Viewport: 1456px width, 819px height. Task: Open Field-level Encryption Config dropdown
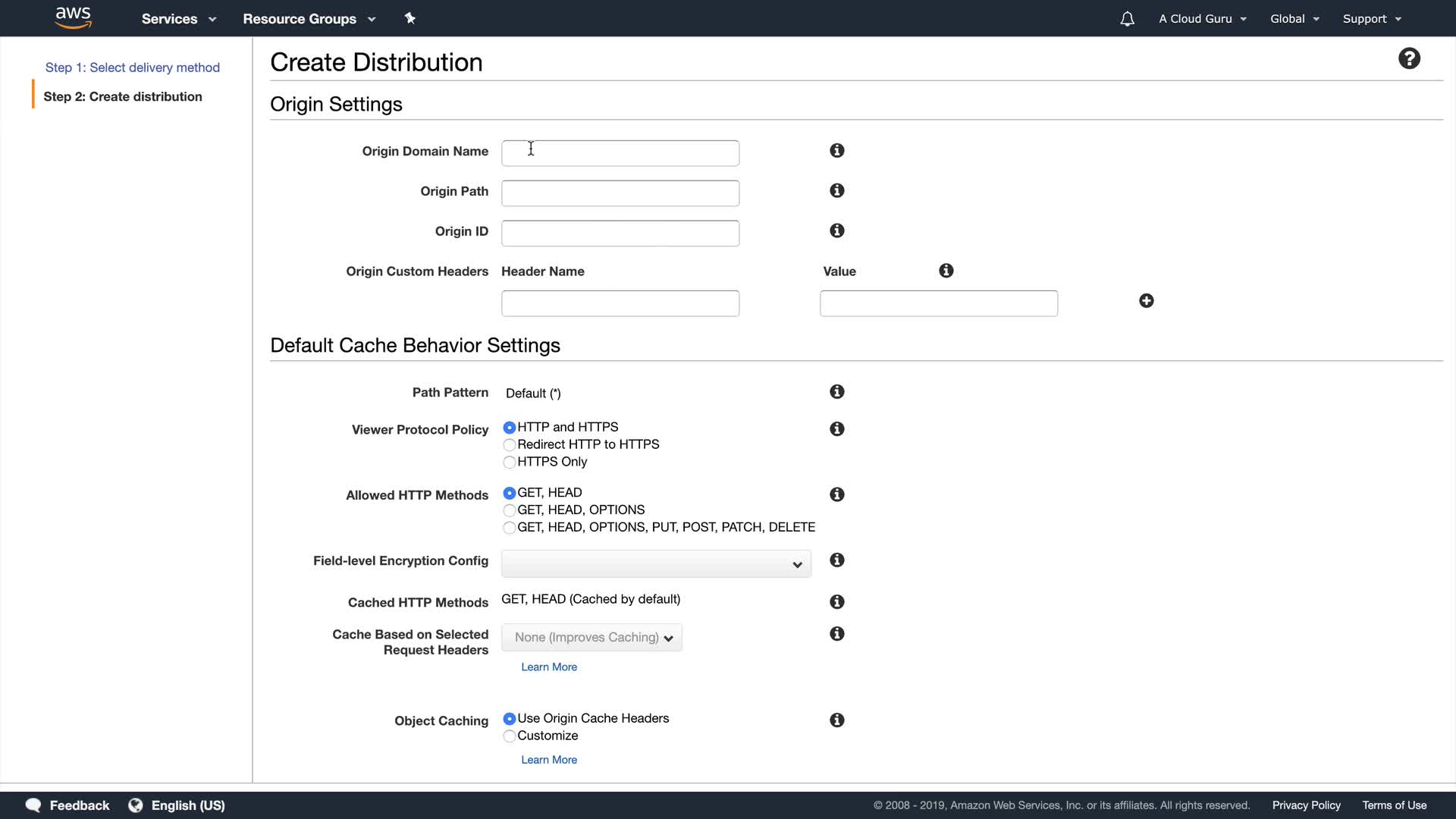pos(656,564)
